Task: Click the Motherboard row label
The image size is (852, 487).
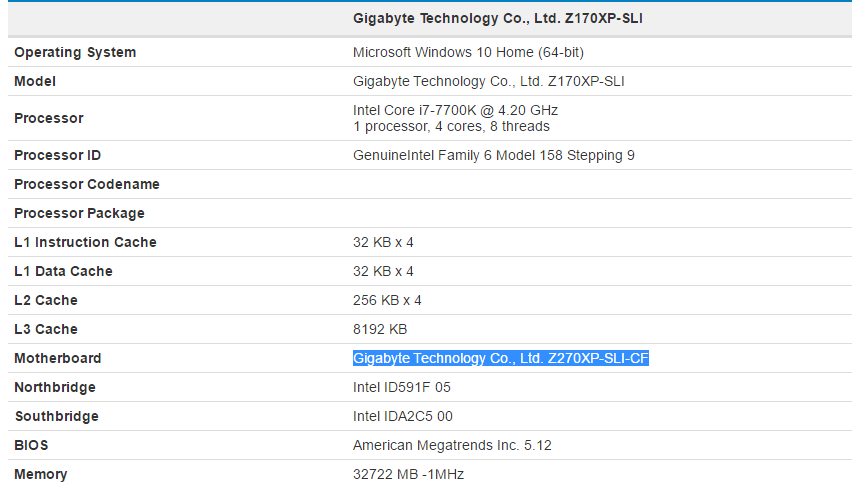Action: click(58, 358)
